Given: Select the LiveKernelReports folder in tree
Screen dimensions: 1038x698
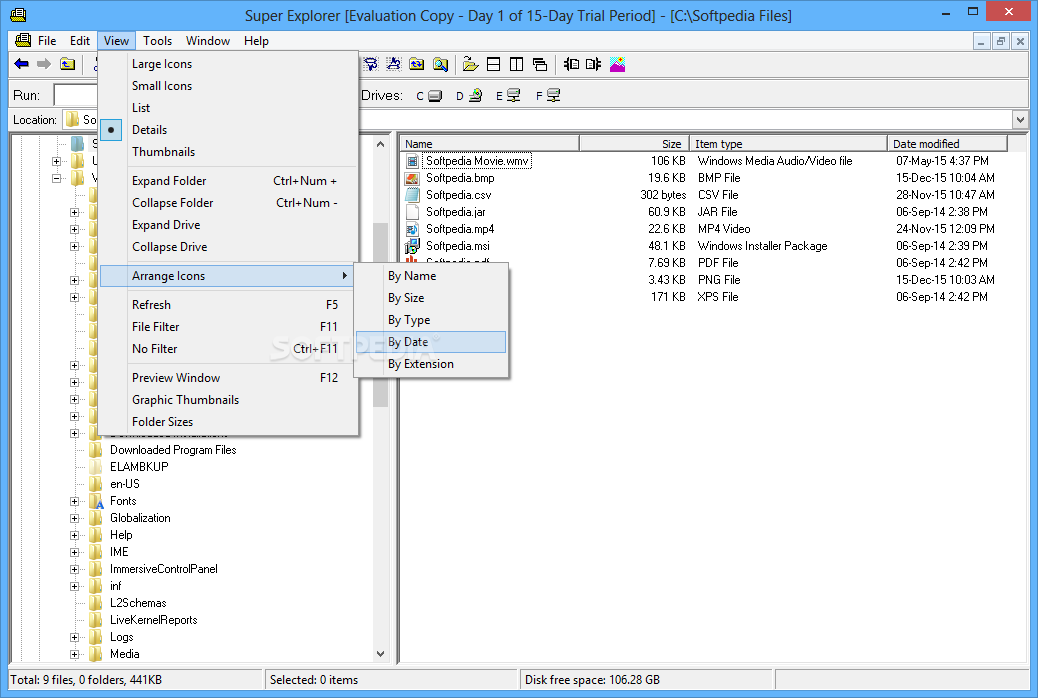Looking at the screenshot, I should [154, 621].
